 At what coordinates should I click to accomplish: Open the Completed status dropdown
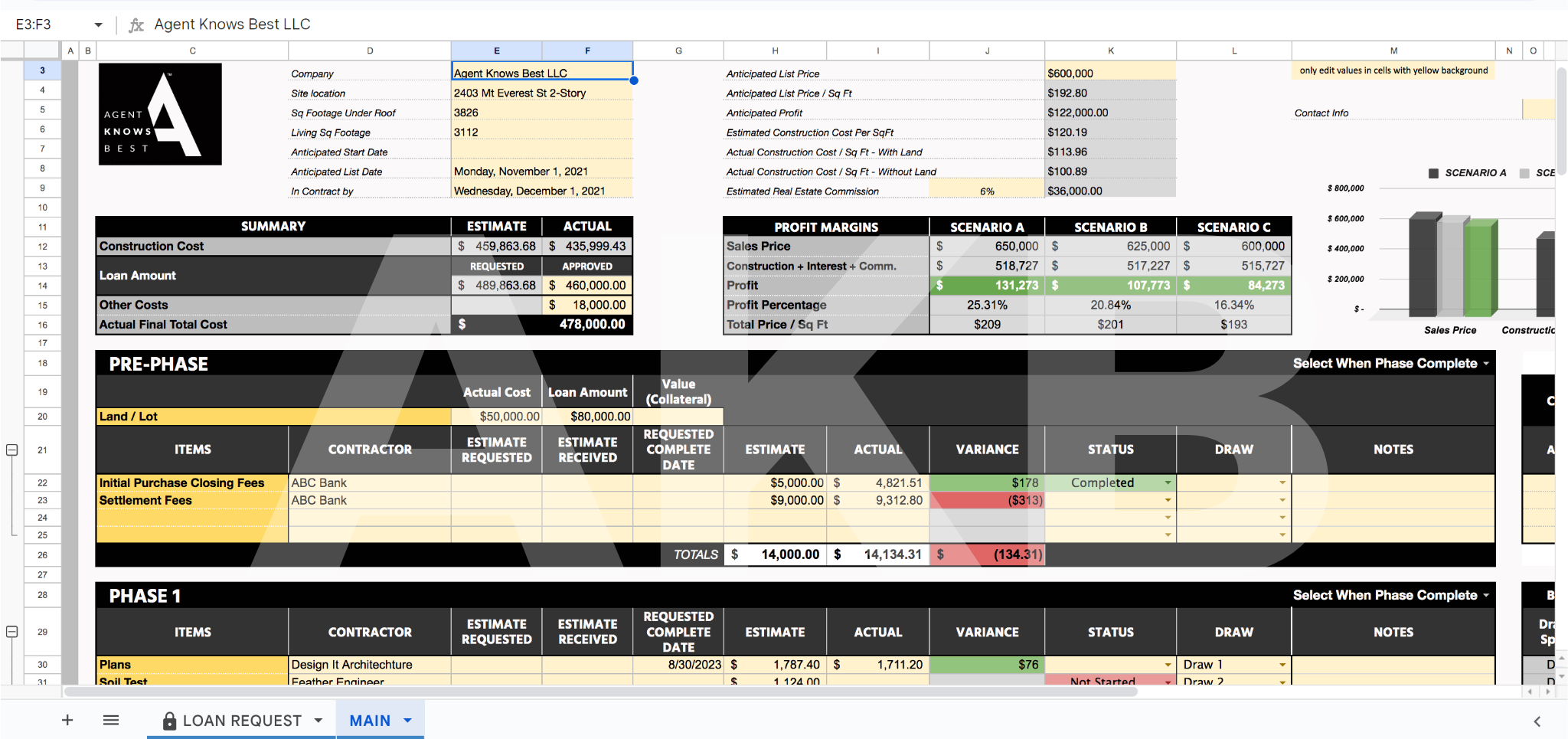tap(1168, 483)
